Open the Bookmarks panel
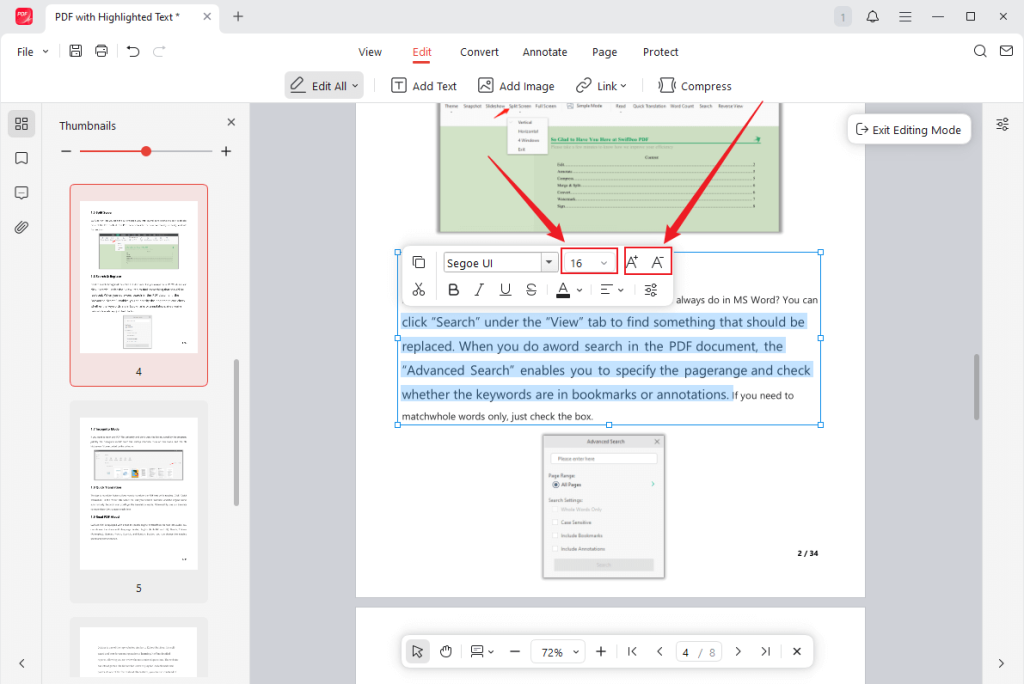The height and width of the screenshot is (684, 1024). point(21,158)
